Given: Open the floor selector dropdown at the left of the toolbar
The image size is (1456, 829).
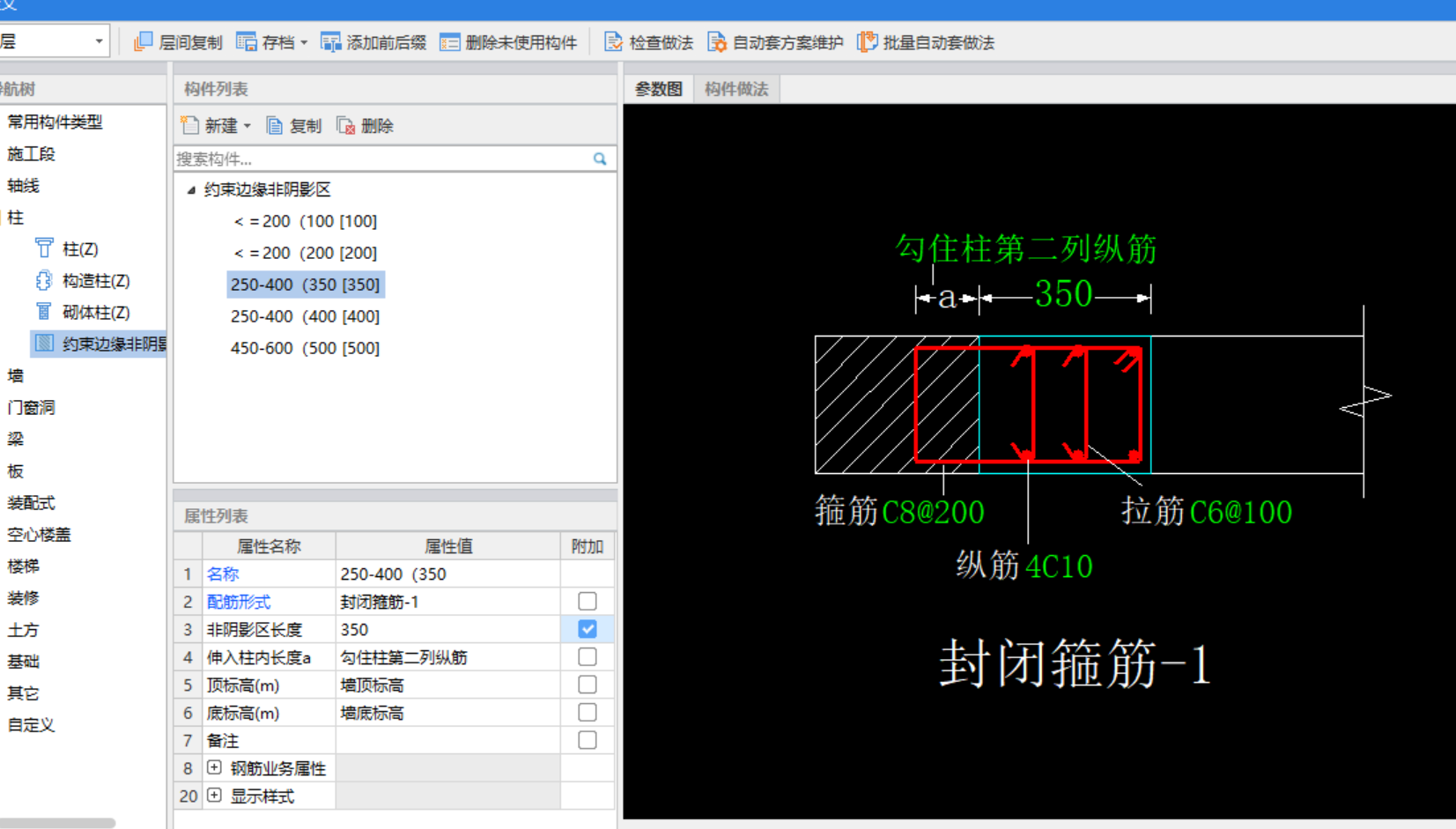Looking at the screenshot, I should (99, 41).
